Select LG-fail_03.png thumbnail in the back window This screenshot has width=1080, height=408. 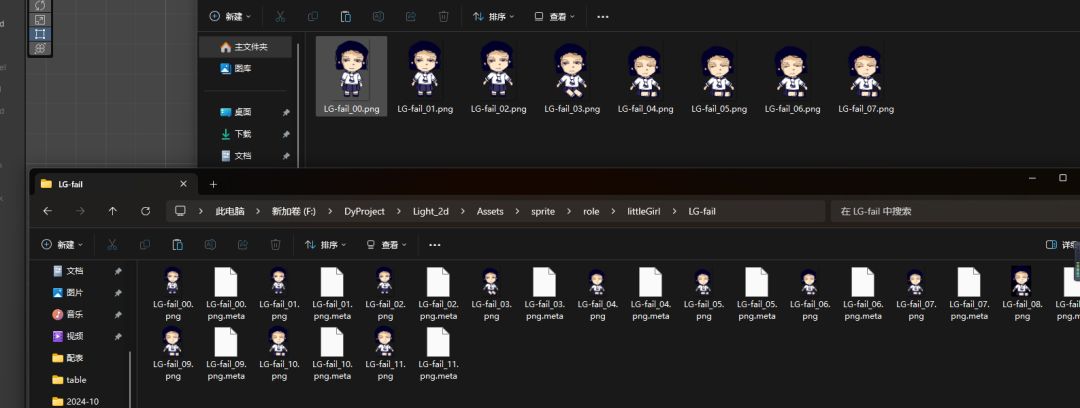click(572, 78)
